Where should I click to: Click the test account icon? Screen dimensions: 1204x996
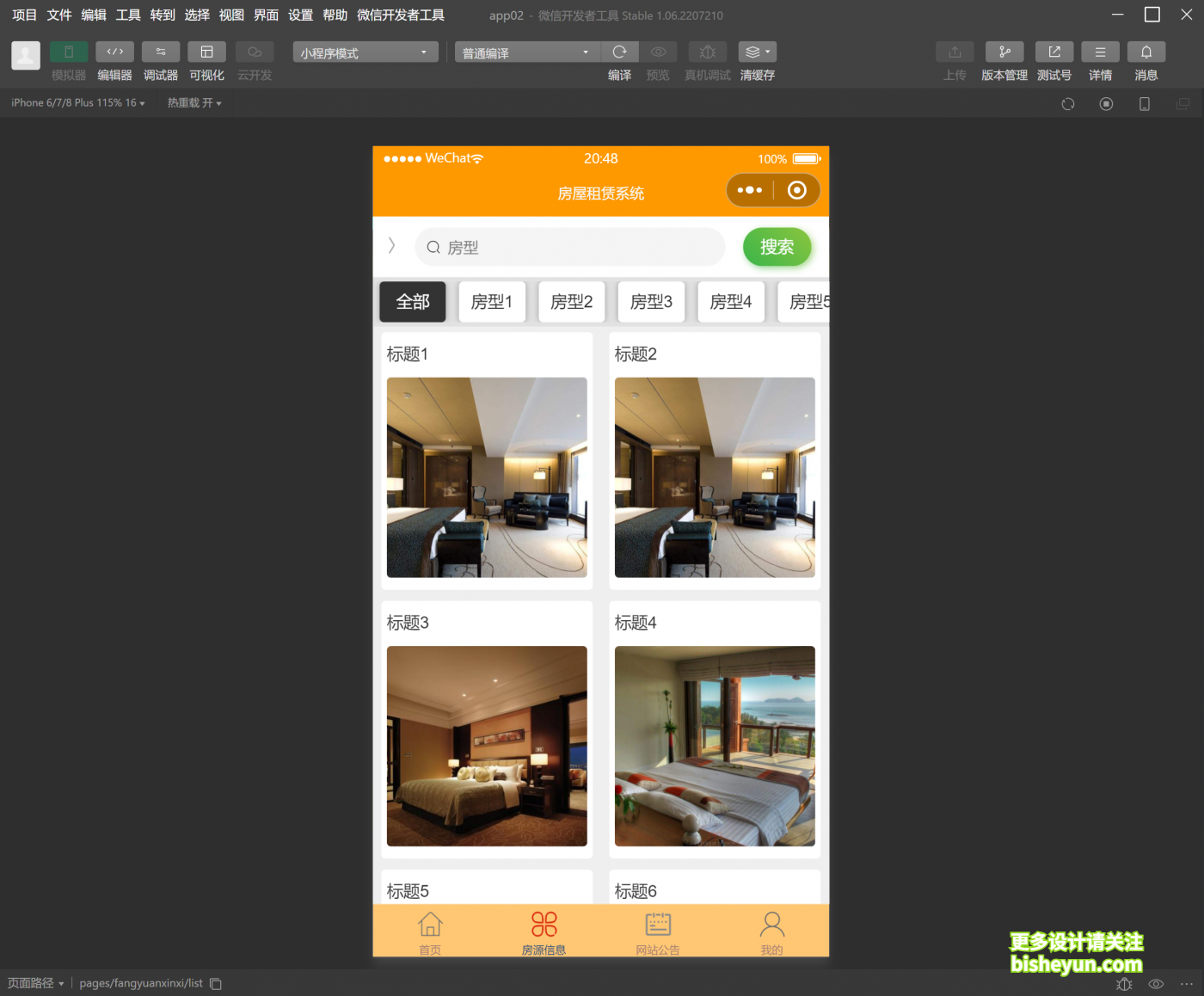pyautogui.click(x=1054, y=52)
